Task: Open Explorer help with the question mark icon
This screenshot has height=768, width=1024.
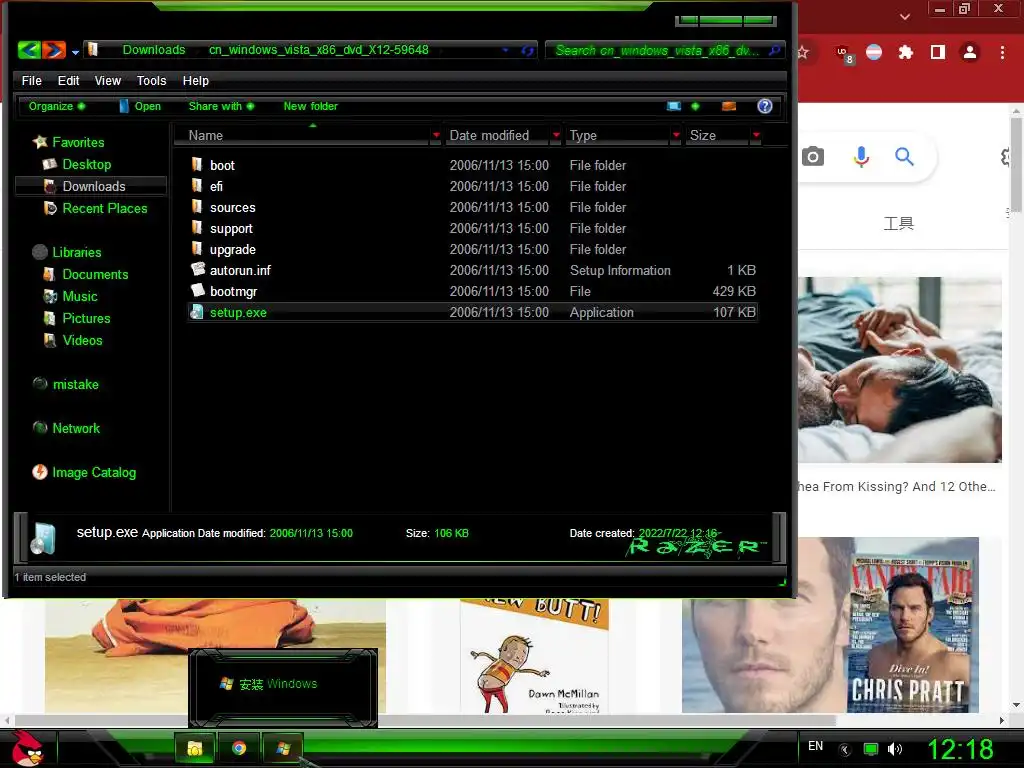Action: coord(765,106)
